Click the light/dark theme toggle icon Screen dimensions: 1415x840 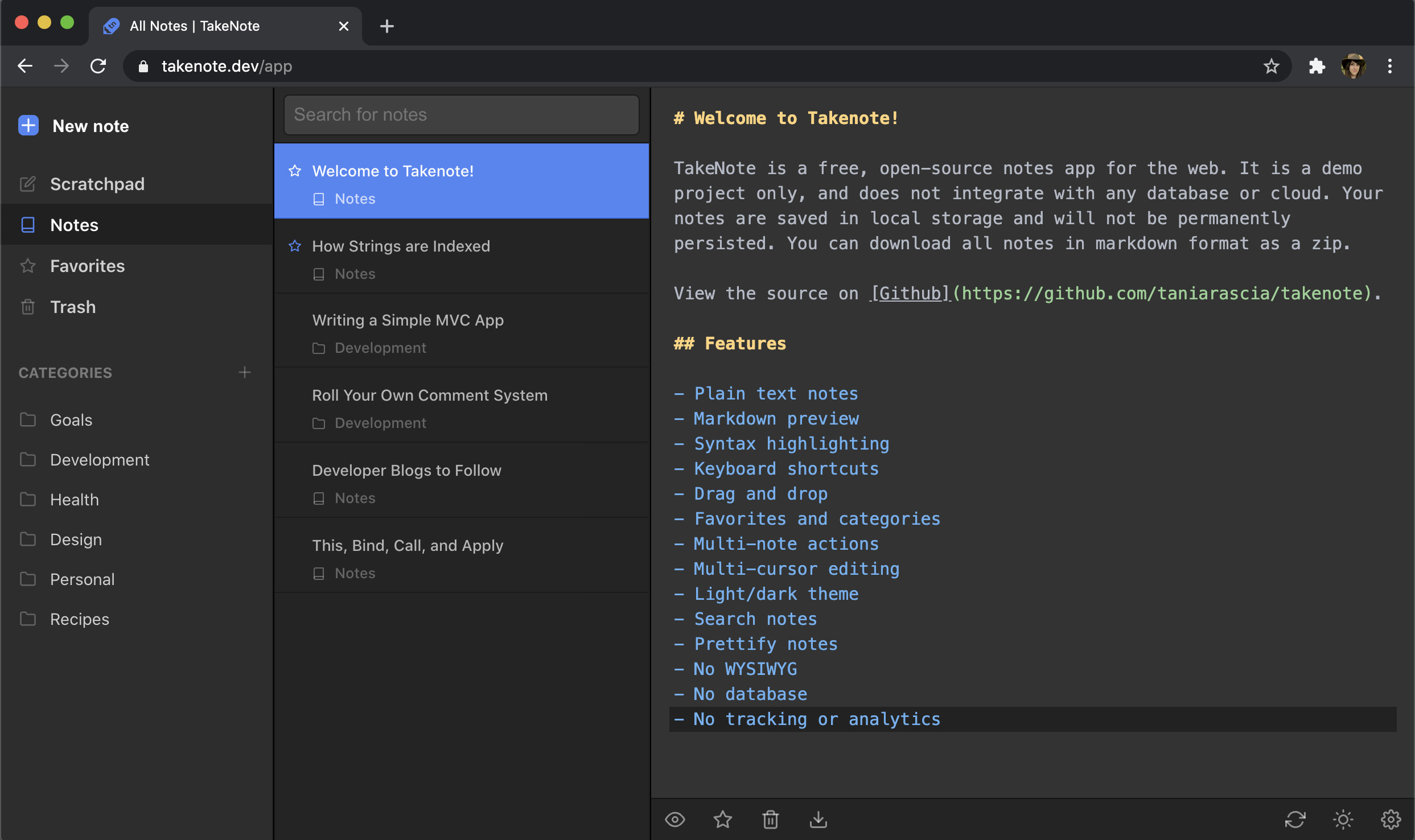click(1343, 819)
